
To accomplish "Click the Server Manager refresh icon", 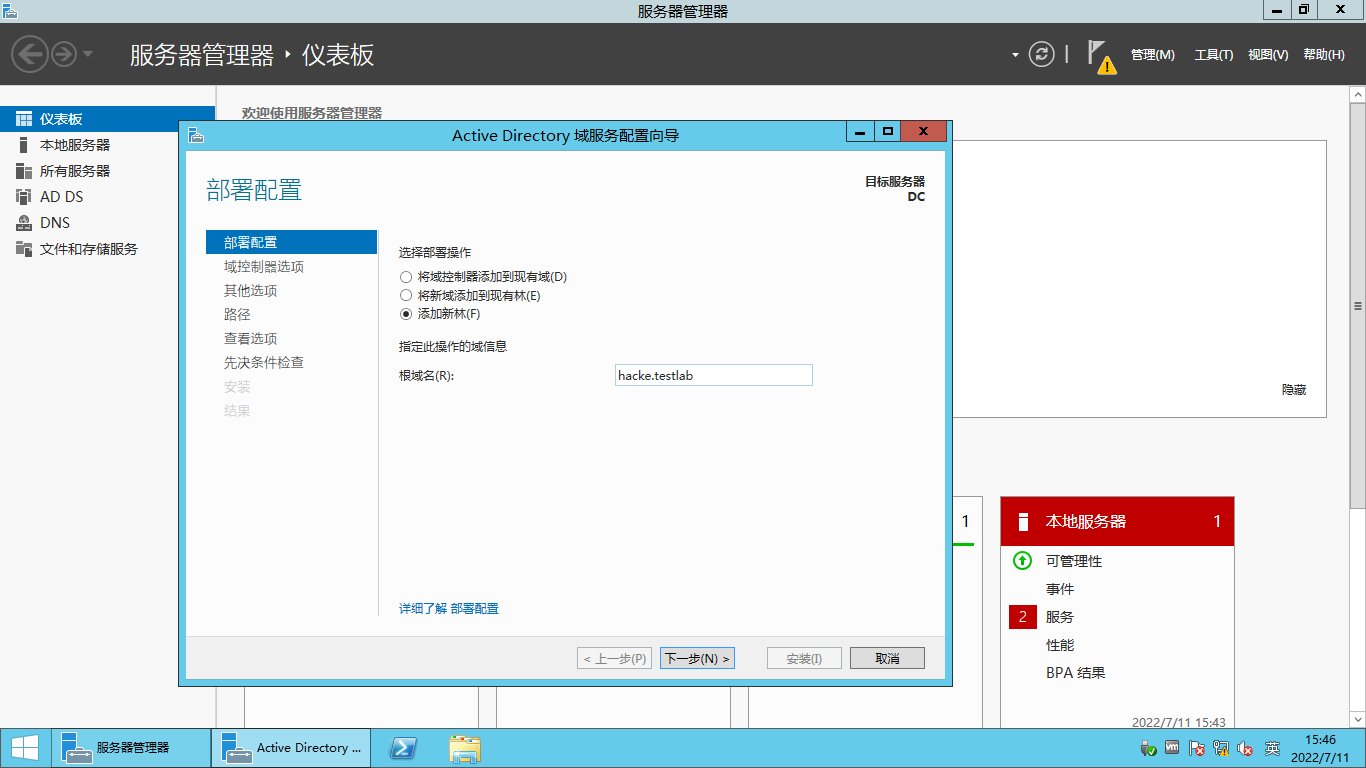I will [x=1043, y=54].
